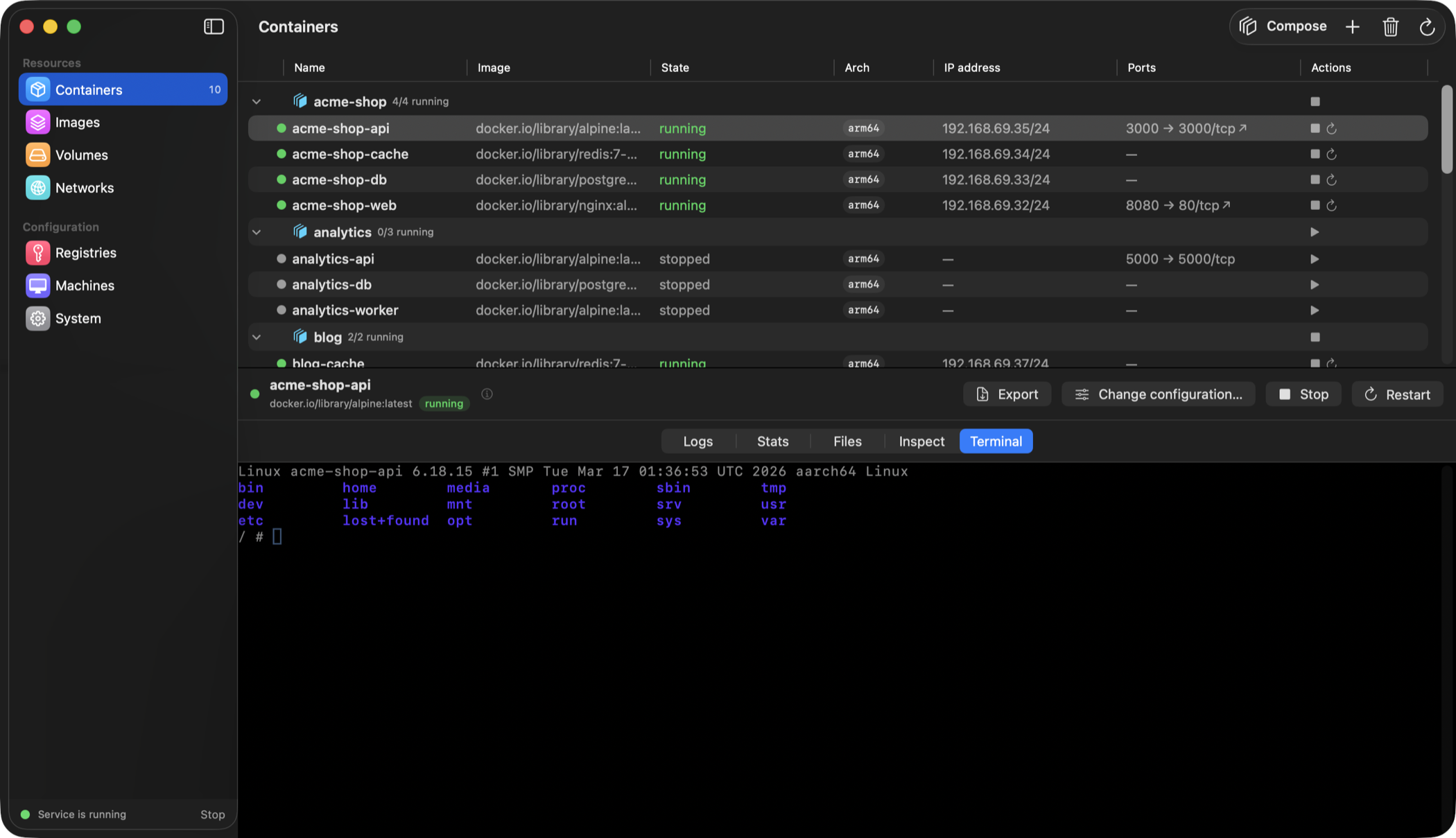Restart acme-shop-web via its row icon
The width and height of the screenshot is (1456, 838).
pyautogui.click(x=1331, y=205)
